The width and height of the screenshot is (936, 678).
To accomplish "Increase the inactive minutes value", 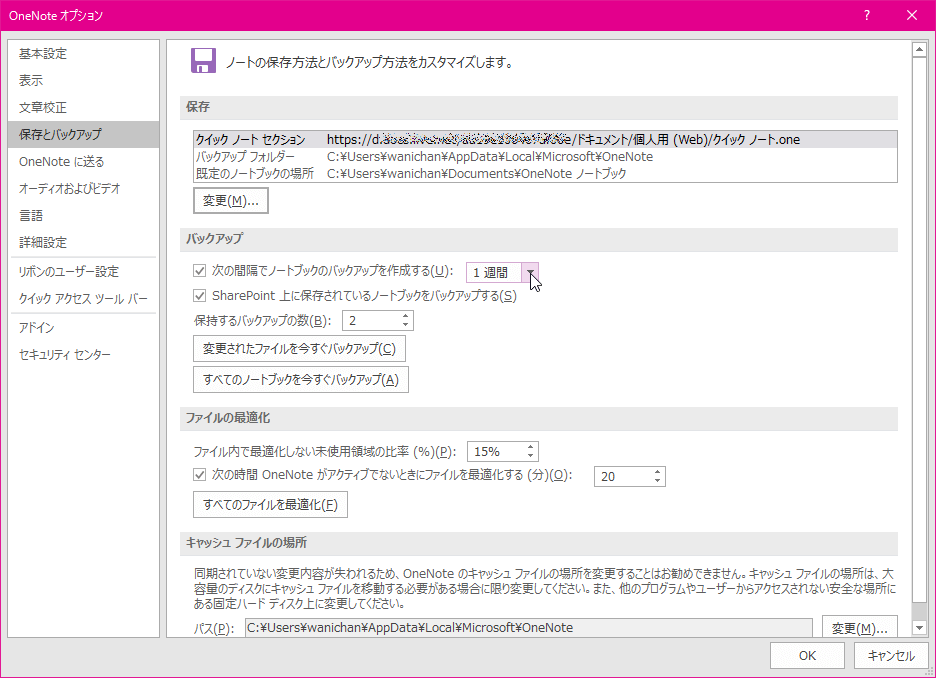I will (x=657, y=471).
